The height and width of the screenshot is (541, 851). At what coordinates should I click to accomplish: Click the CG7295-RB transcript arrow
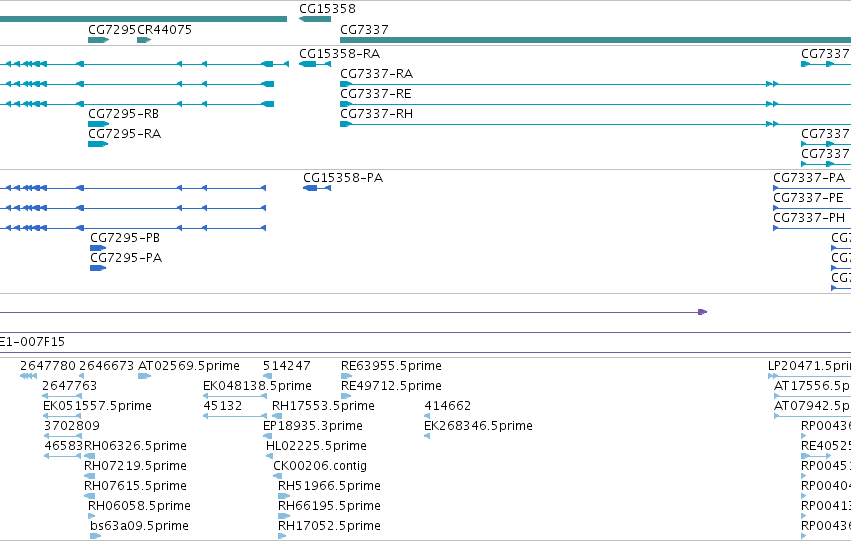pyautogui.click(x=99, y=124)
